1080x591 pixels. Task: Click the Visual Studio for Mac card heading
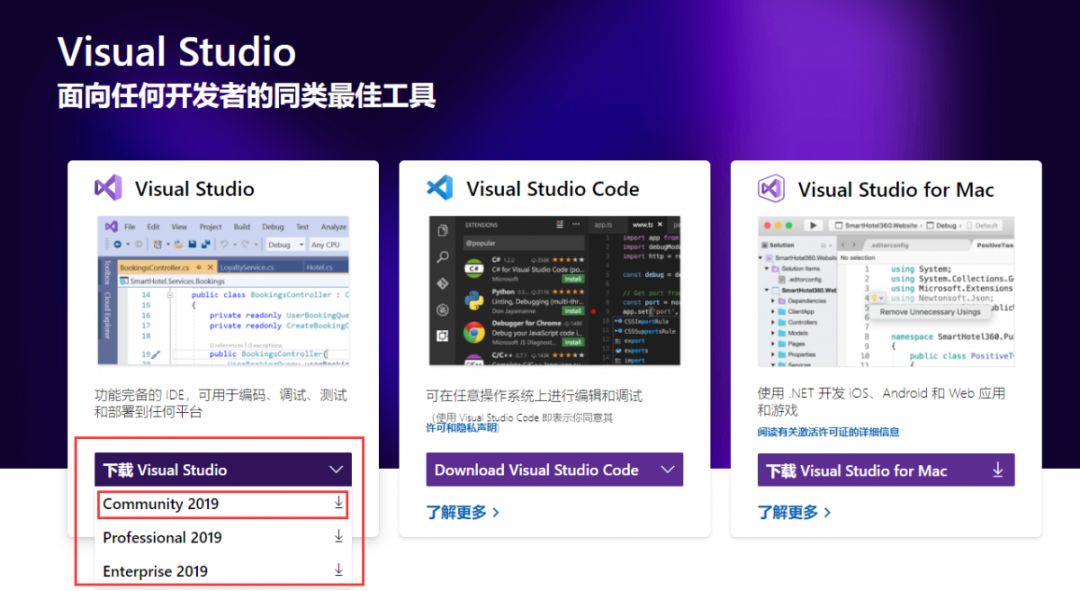point(895,189)
